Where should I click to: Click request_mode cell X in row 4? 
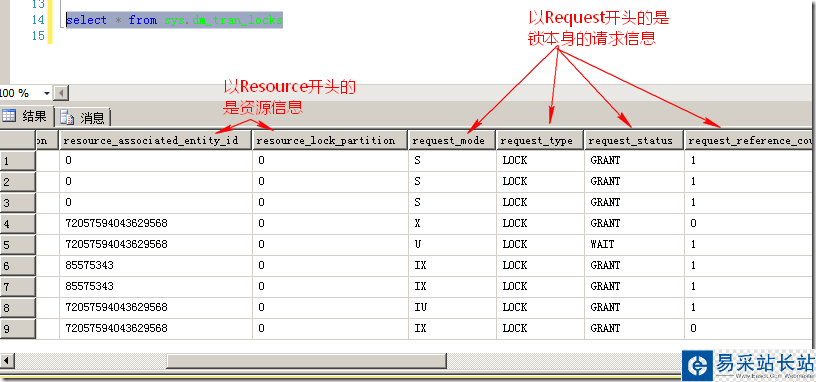[x=452, y=223]
